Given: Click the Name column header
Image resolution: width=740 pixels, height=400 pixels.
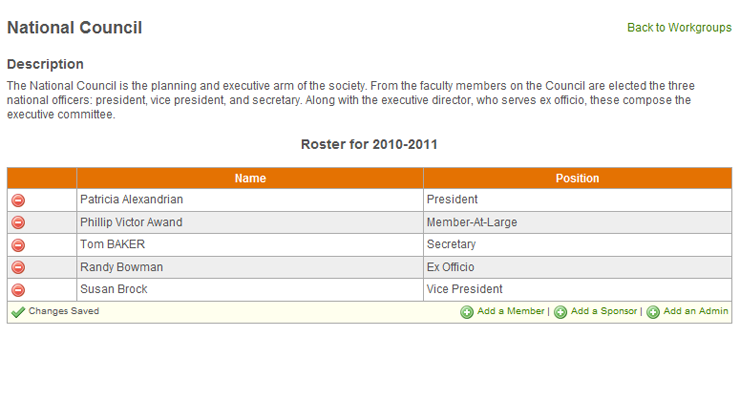Looking at the screenshot, I should coord(250,178).
